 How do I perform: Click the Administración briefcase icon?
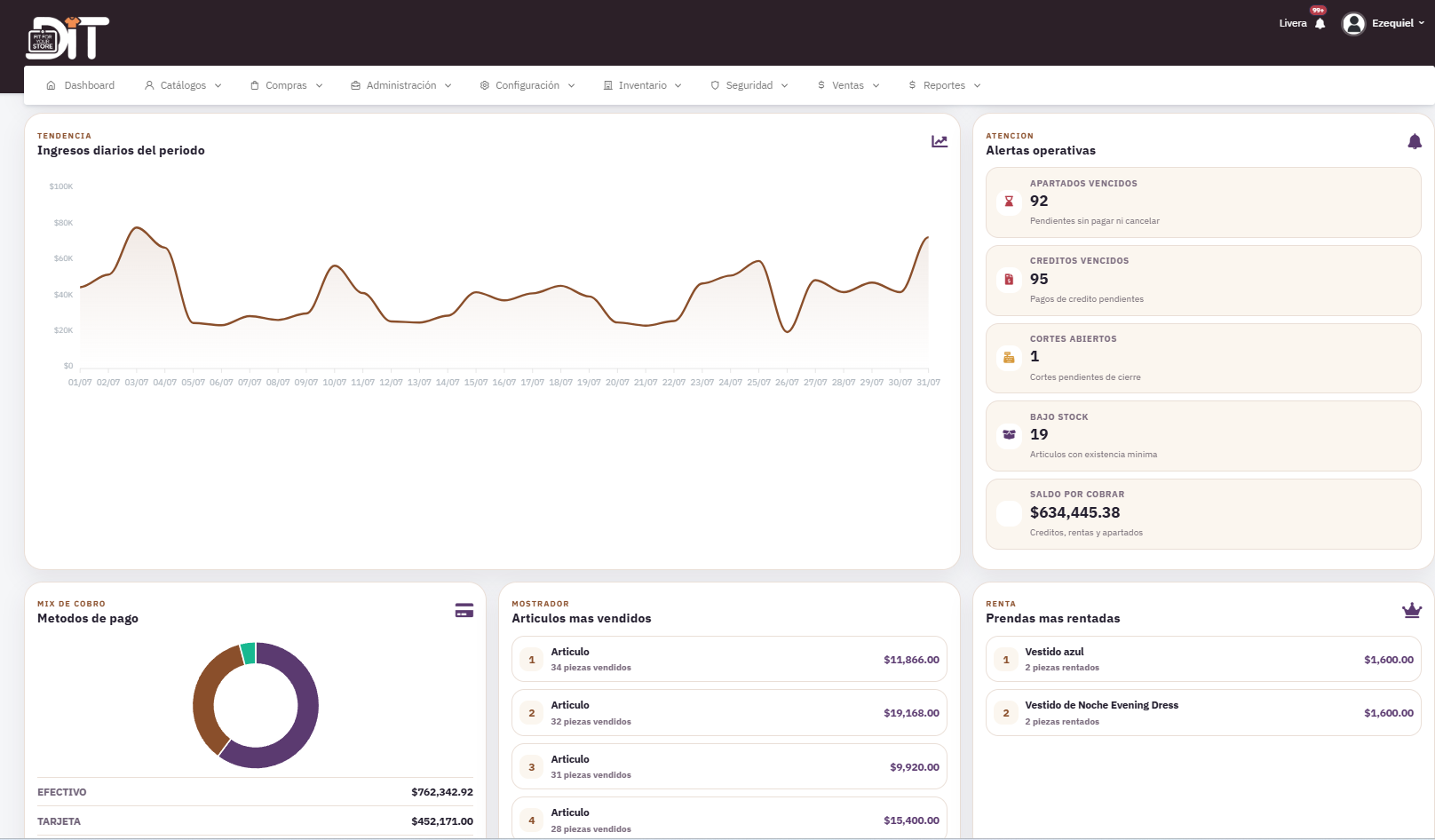(x=355, y=86)
